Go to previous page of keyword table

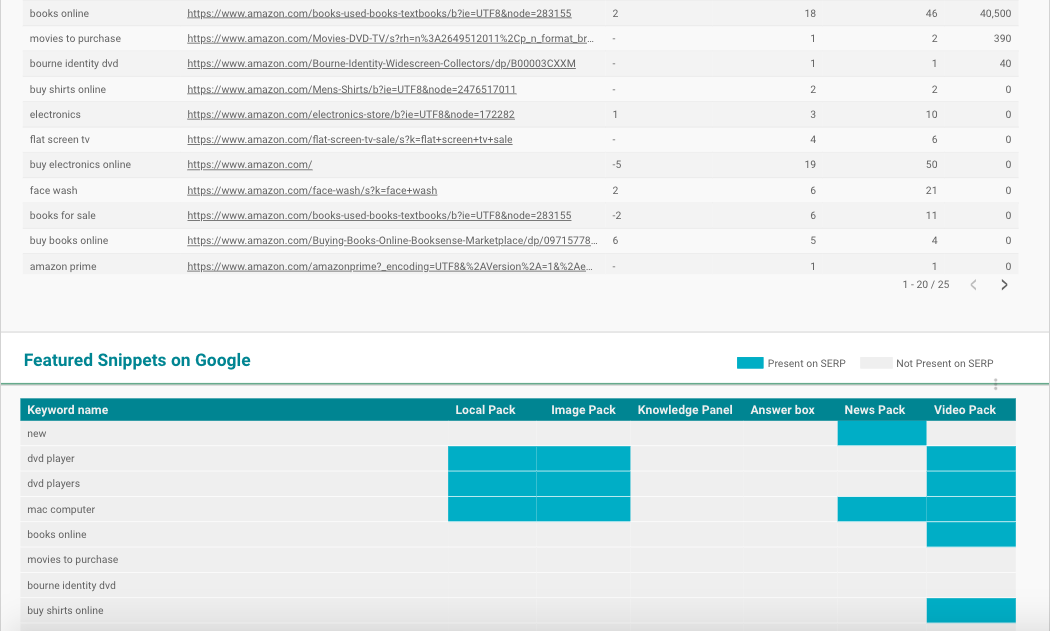pos(974,285)
